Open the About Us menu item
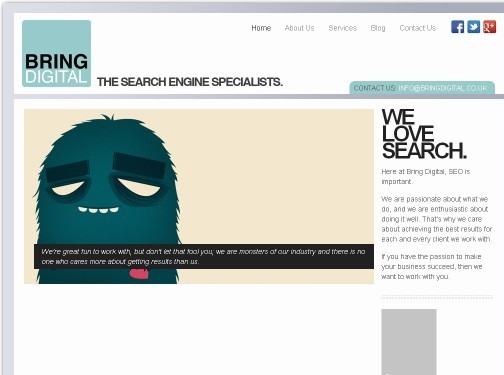 tap(299, 28)
